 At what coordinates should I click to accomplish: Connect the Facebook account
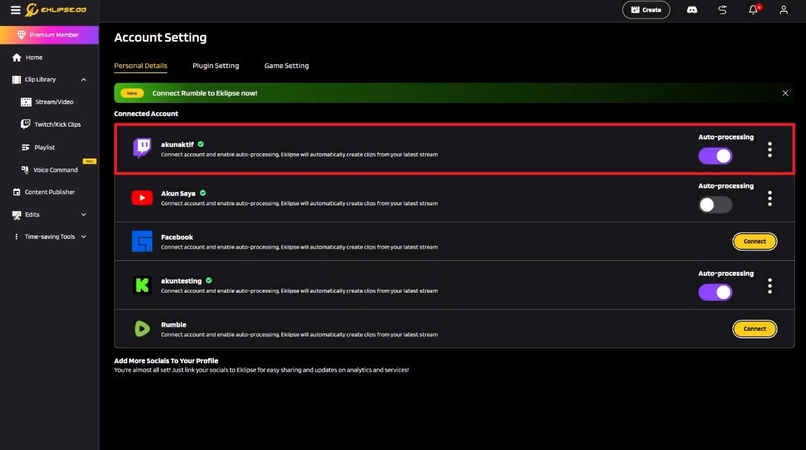coord(755,241)
